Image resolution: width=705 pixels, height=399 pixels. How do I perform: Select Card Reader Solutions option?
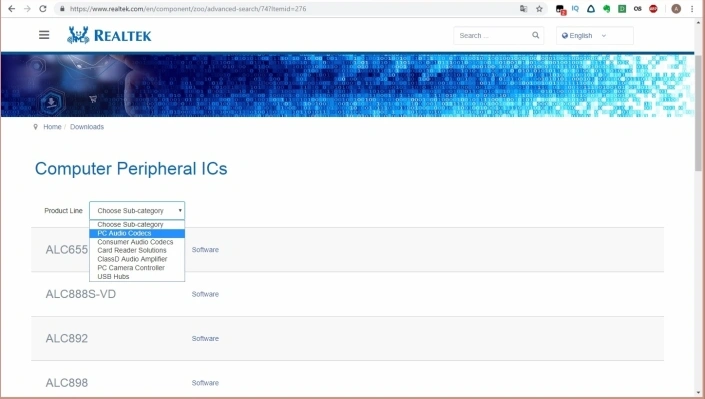click(x=137, y=250)
